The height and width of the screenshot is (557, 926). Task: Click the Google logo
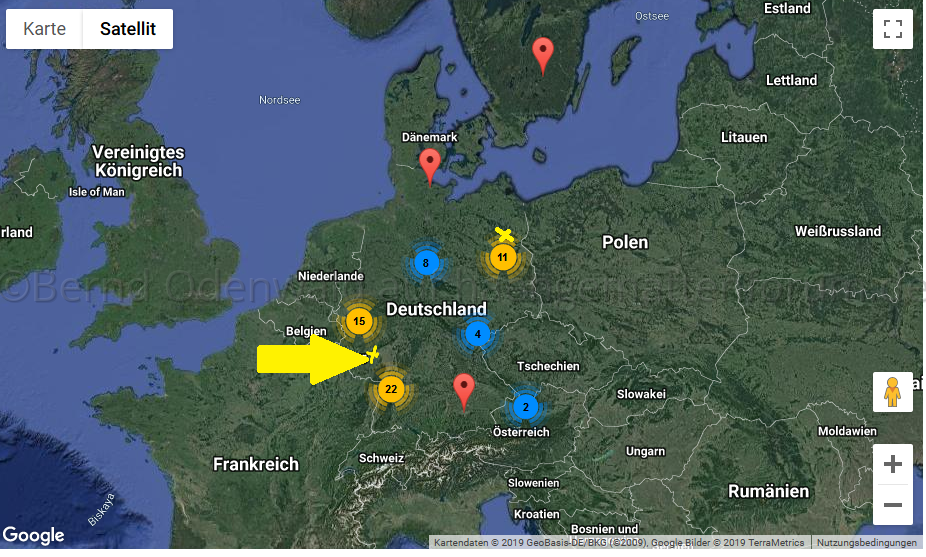34,535
